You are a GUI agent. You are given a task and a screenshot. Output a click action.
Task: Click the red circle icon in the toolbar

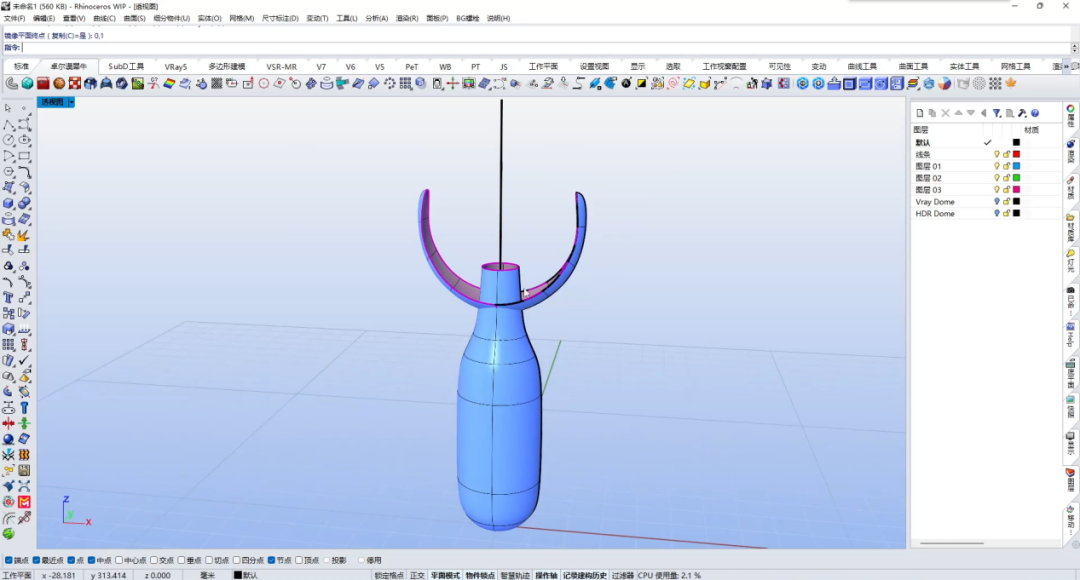point(264,83)
